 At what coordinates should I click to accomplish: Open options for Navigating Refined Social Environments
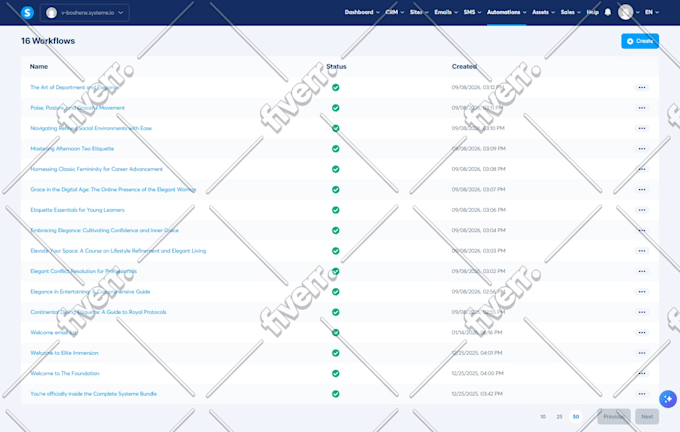[642, 128]
